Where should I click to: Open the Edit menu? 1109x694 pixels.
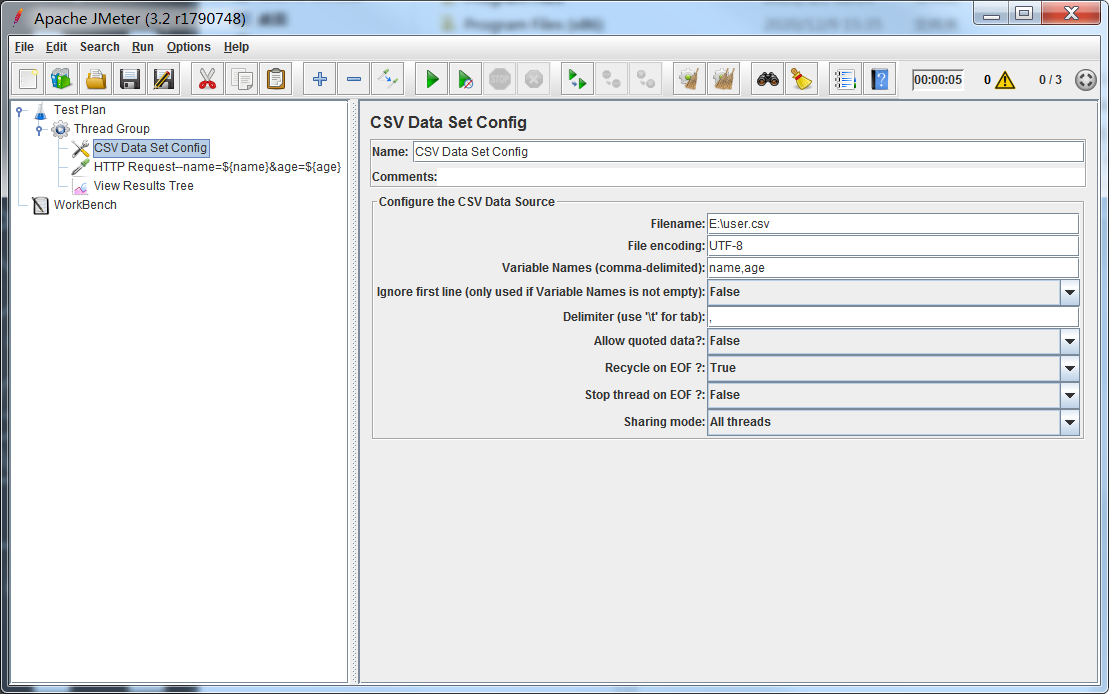(57, 47)
